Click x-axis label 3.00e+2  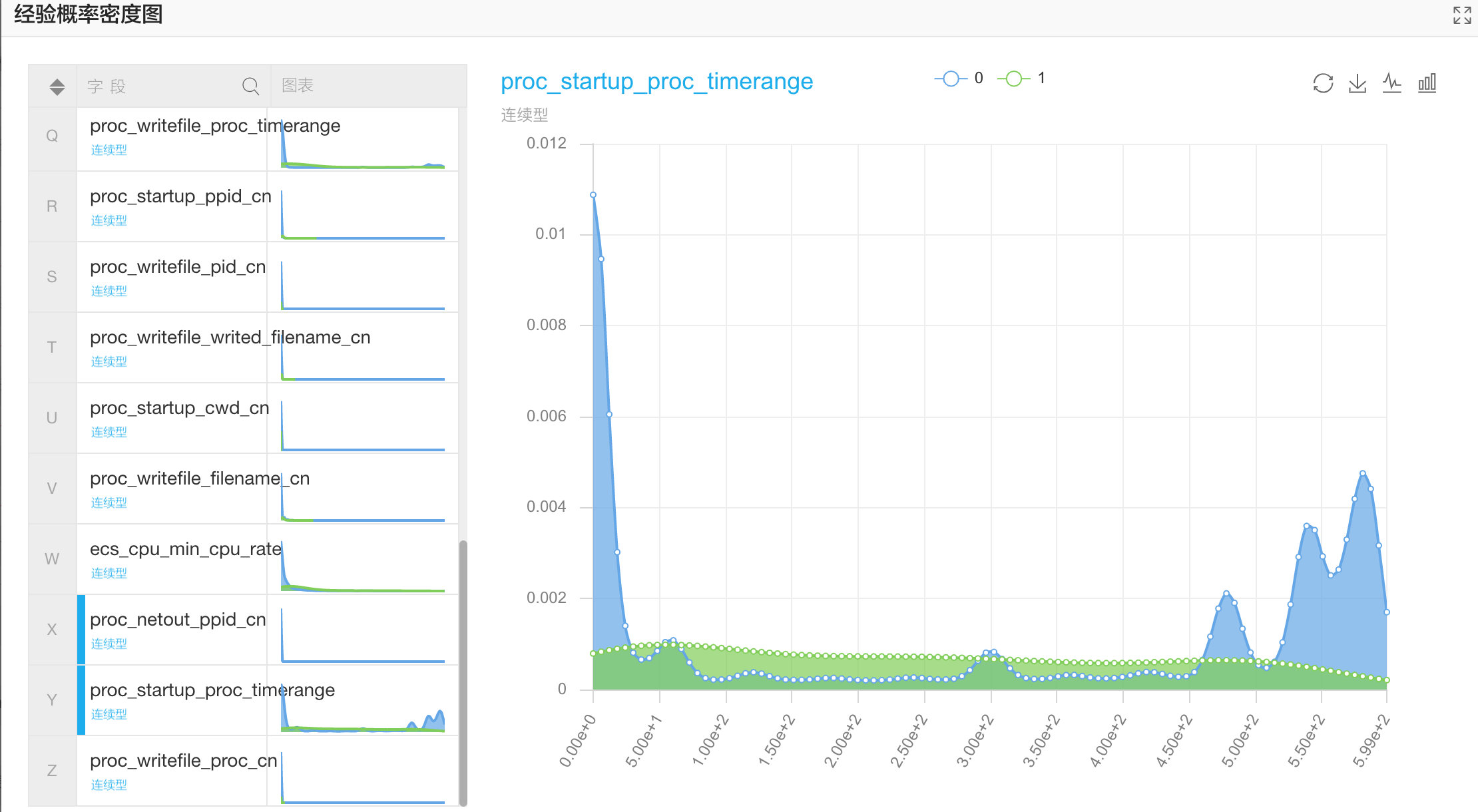click(x=975, y=741)
